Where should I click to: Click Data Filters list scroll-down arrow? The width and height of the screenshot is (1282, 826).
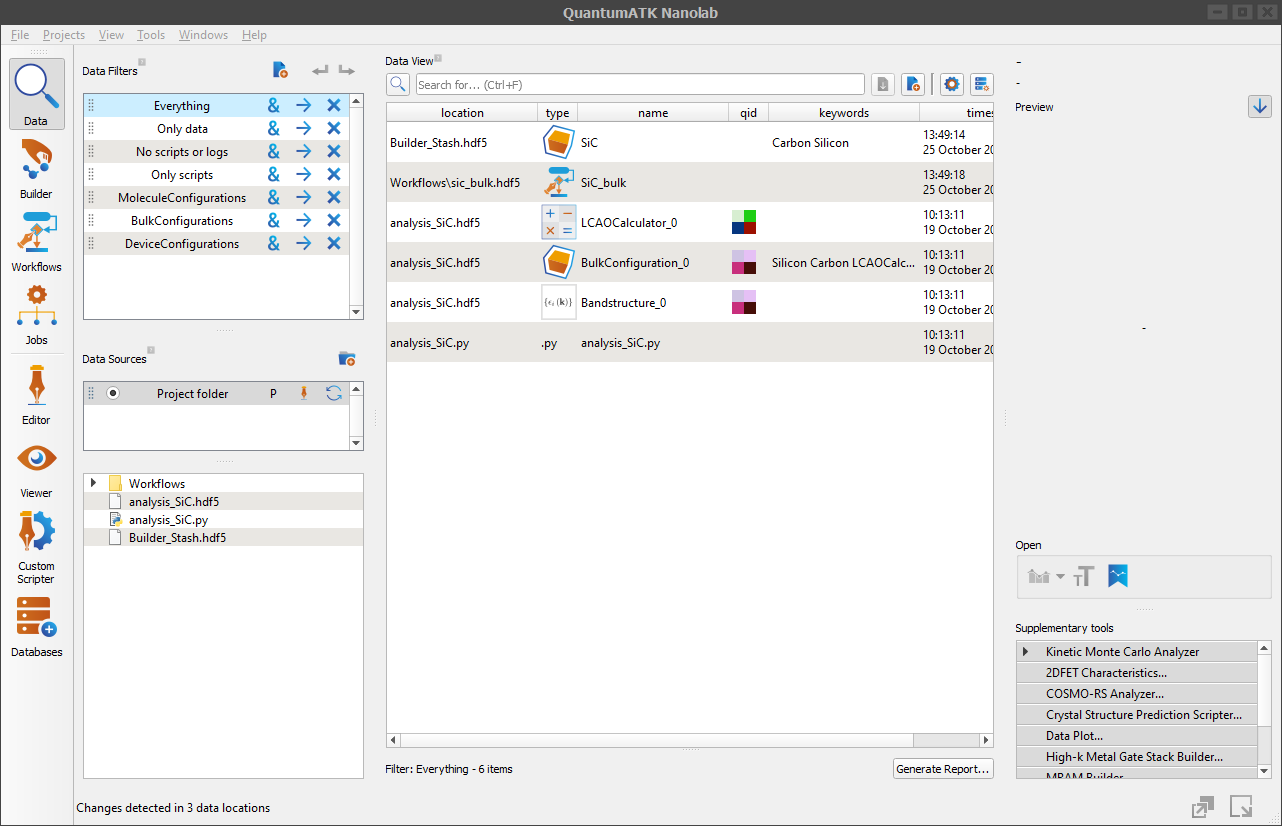[357, 312]
